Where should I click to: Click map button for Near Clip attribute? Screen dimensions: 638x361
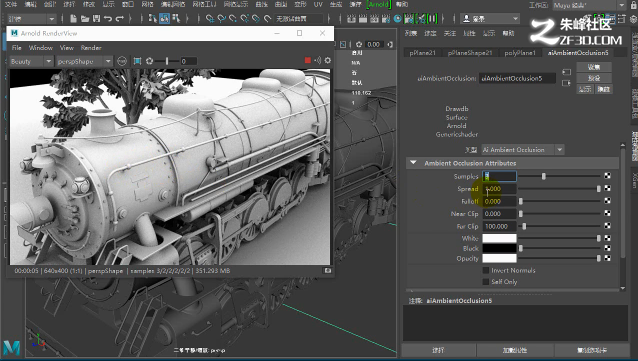coord(607,213)
